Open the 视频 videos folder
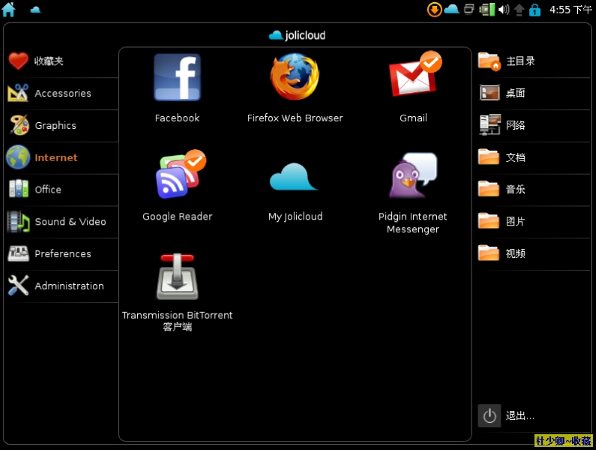596x450 pixels. point(533,254)
